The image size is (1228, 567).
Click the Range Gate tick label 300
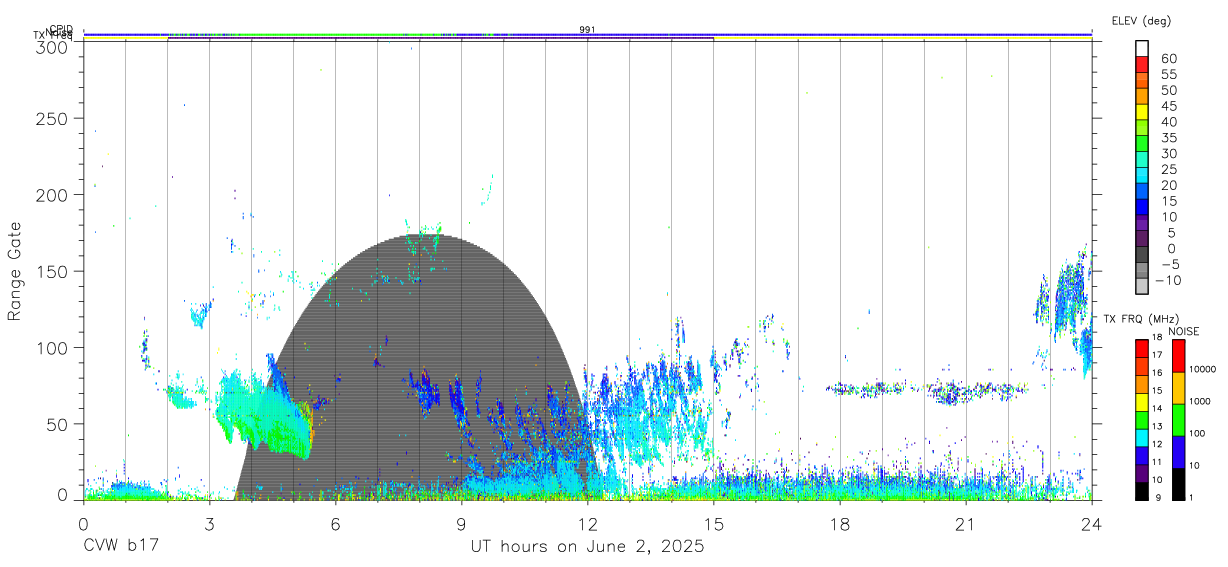pos(53,46)
